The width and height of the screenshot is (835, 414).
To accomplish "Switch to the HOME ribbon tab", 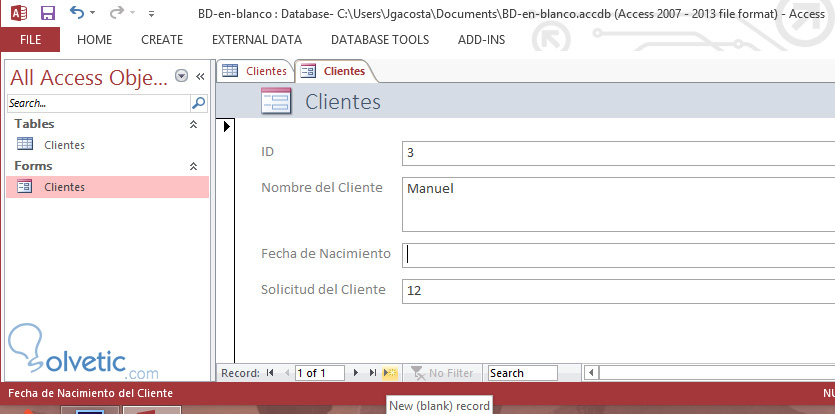I will tap(94, 39).
